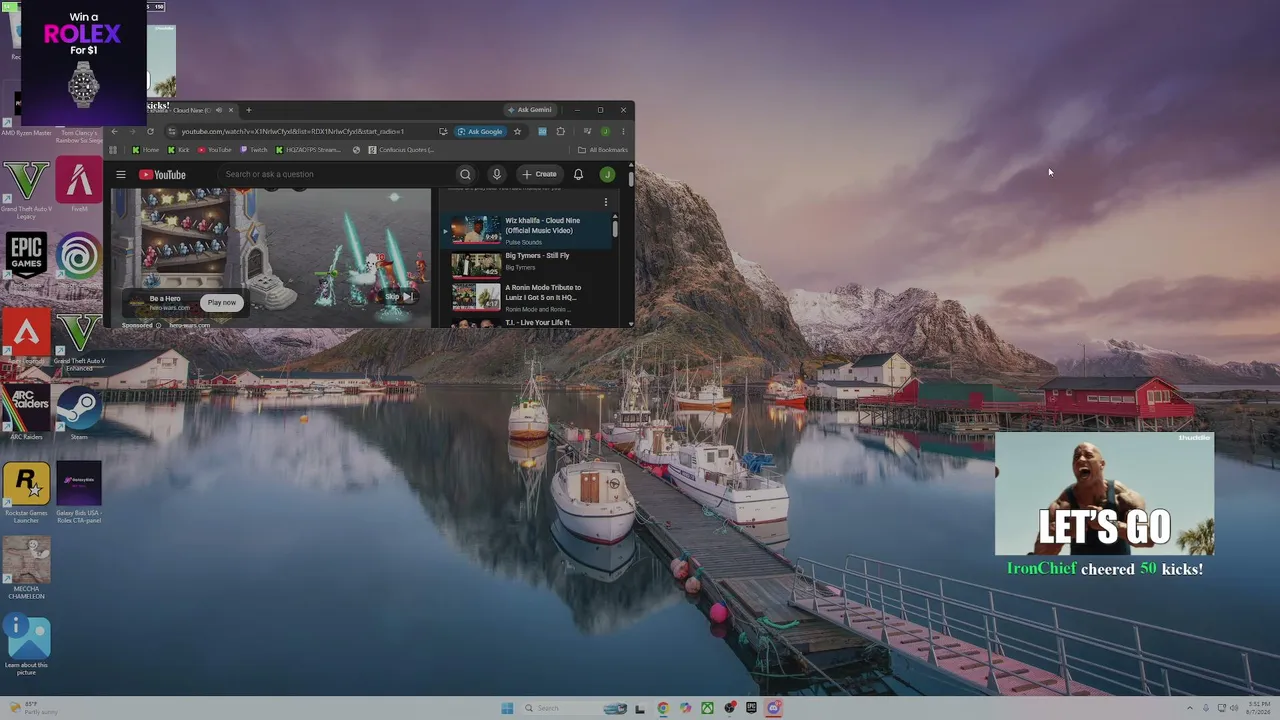Viewport: 1280px width, 720px height.
Task: Go back in the Chrome browser
Action: pyautogui.click(x=114, y=131)
